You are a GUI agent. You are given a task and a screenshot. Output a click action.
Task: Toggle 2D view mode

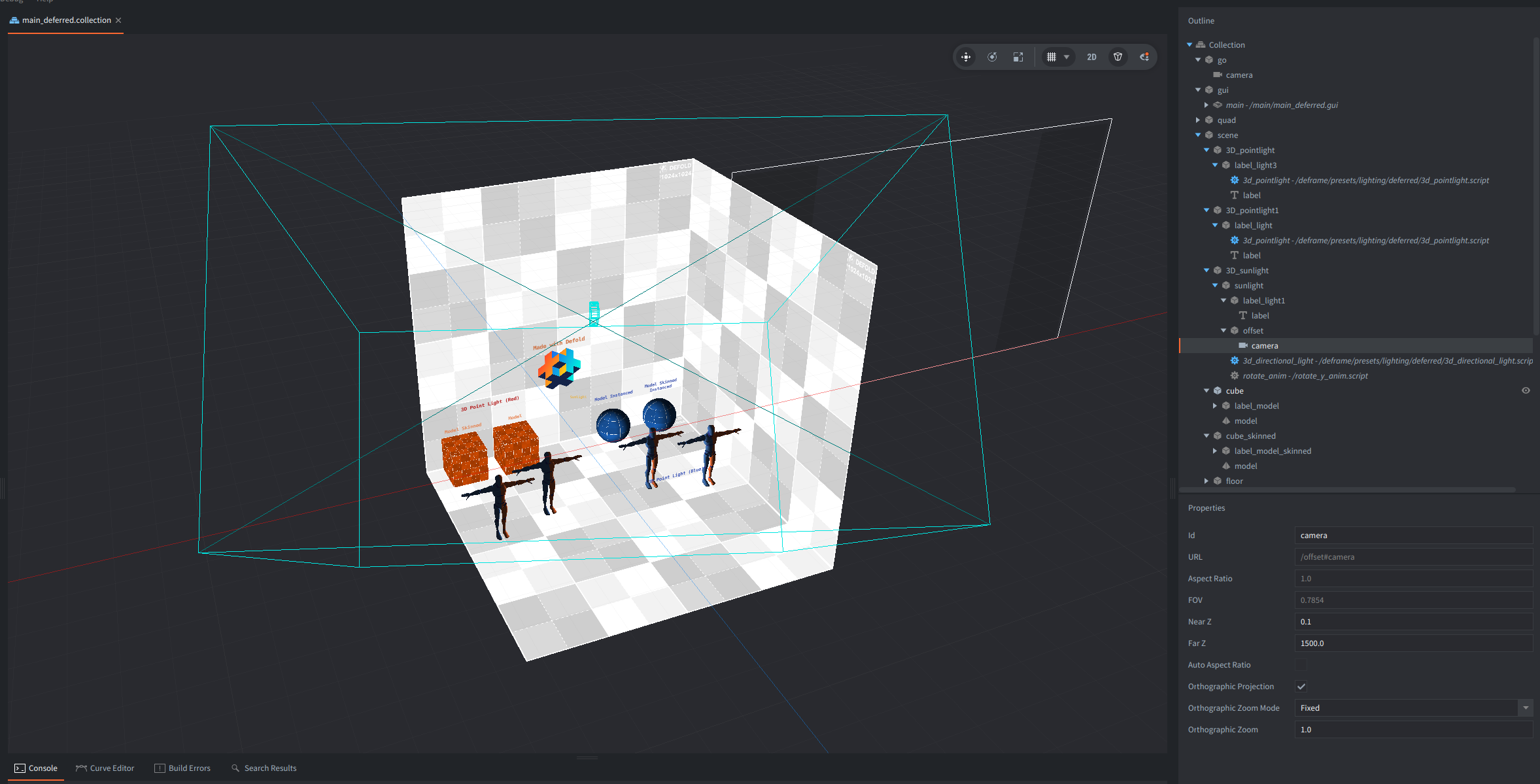click(1091, 57)
